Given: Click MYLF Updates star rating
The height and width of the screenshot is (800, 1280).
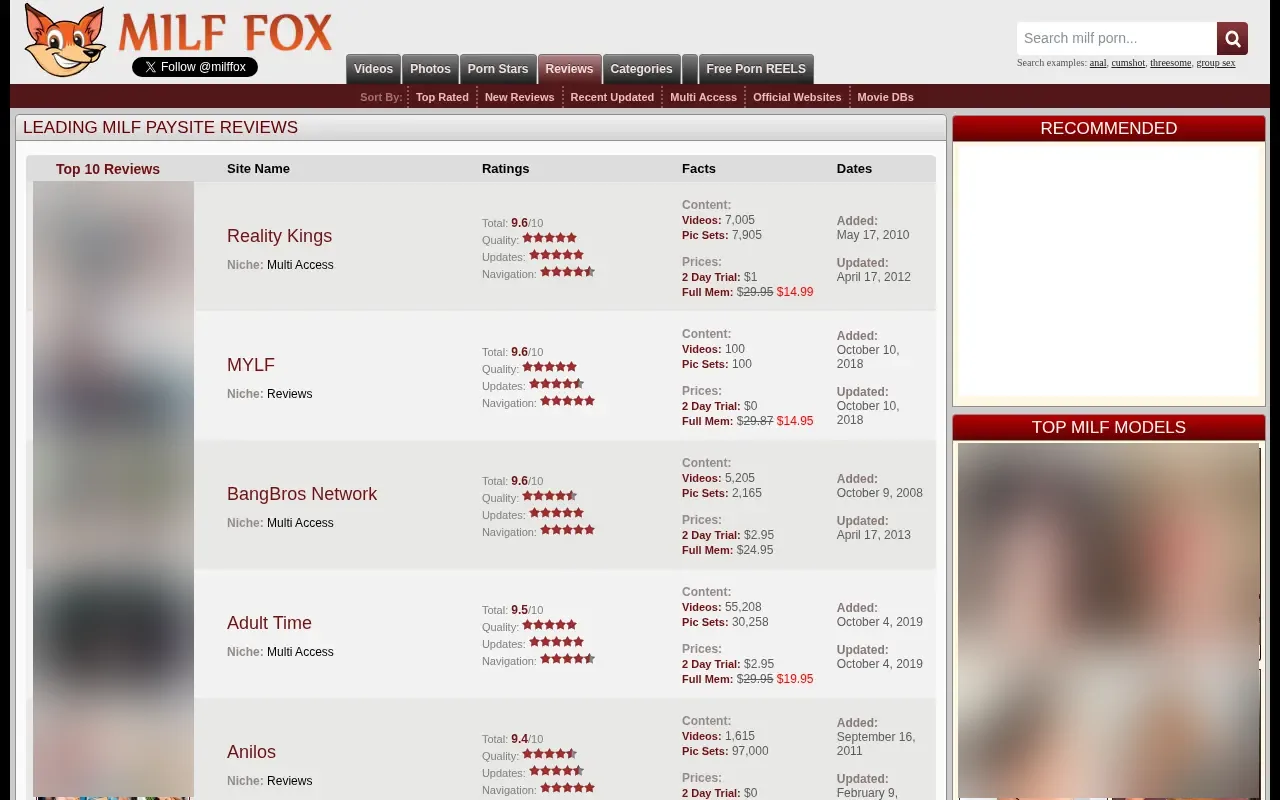Looking at the screenshot, I should 556,384.
